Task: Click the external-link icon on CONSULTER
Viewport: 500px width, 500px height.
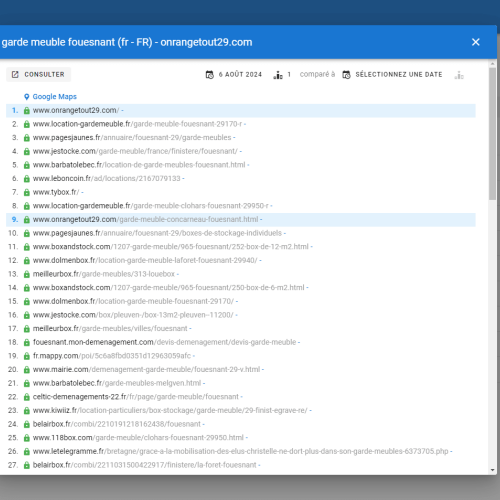Action: [15, 75]
